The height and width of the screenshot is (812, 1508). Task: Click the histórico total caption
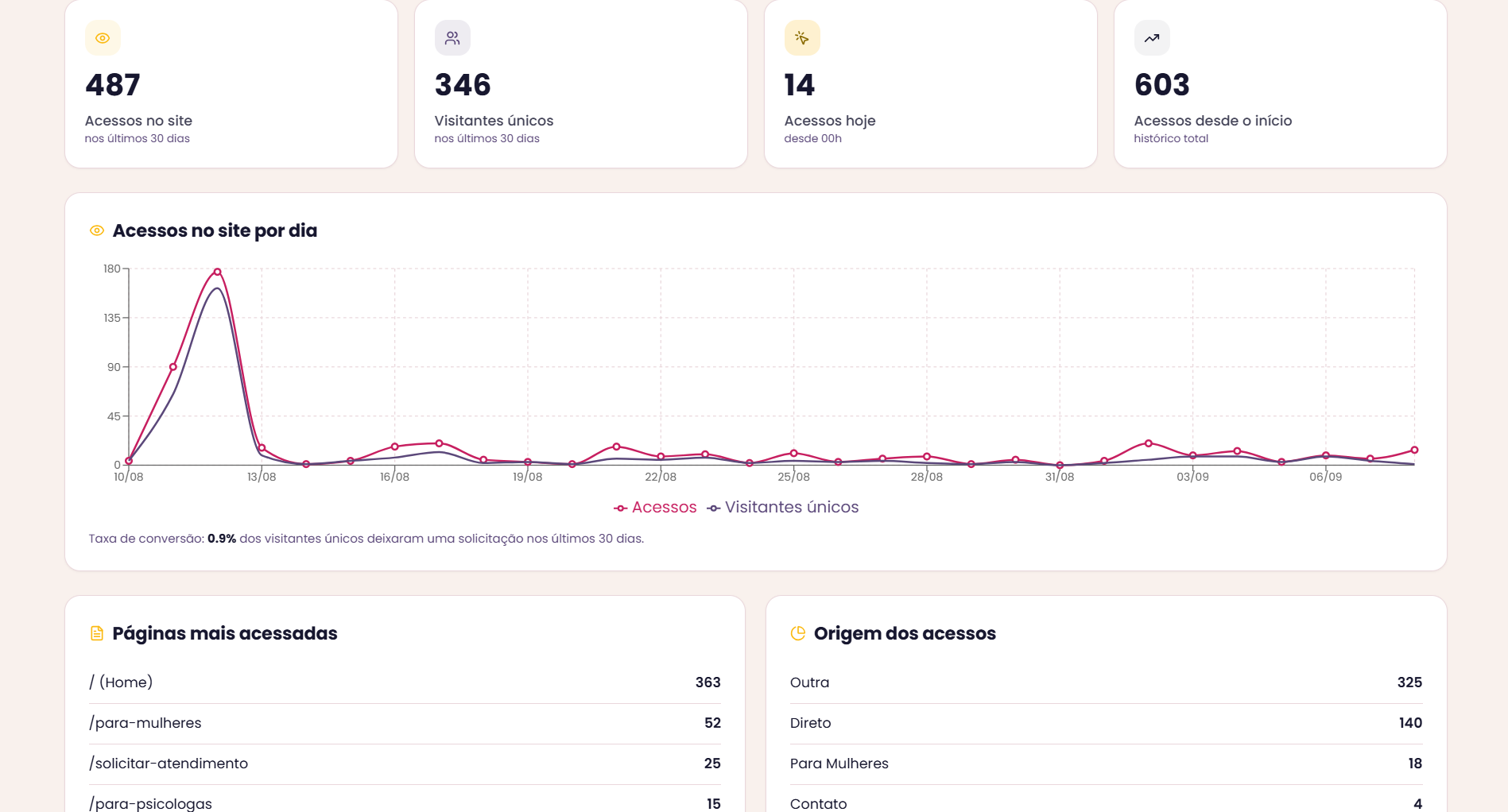click(x=1171, y=138)
